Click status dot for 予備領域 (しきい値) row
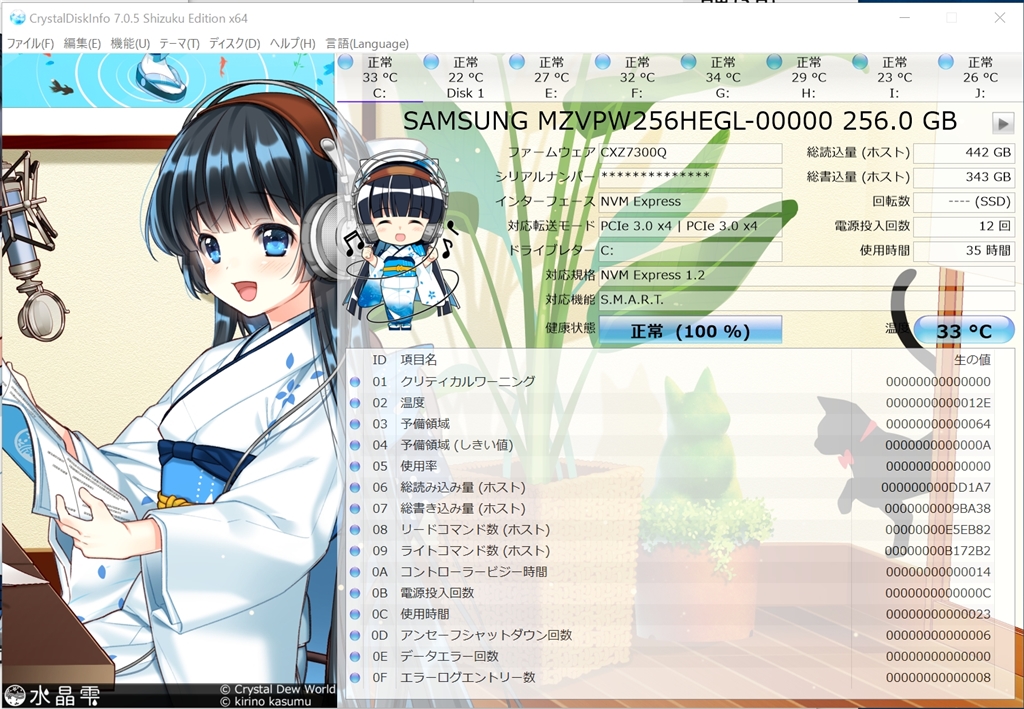This screenshot has height=709, width=1024. (x=355, y=445)
